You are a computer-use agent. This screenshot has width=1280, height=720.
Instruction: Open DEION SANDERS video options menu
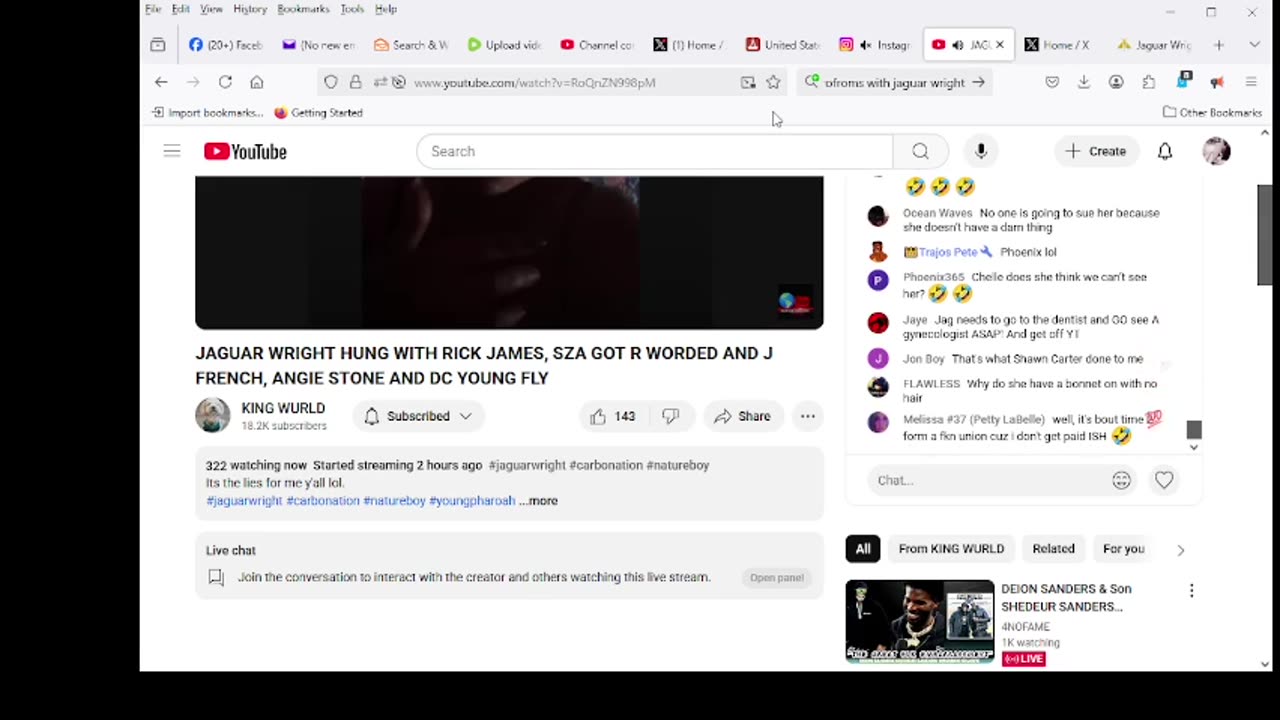pyautogui.click(x=1191, y=591)
